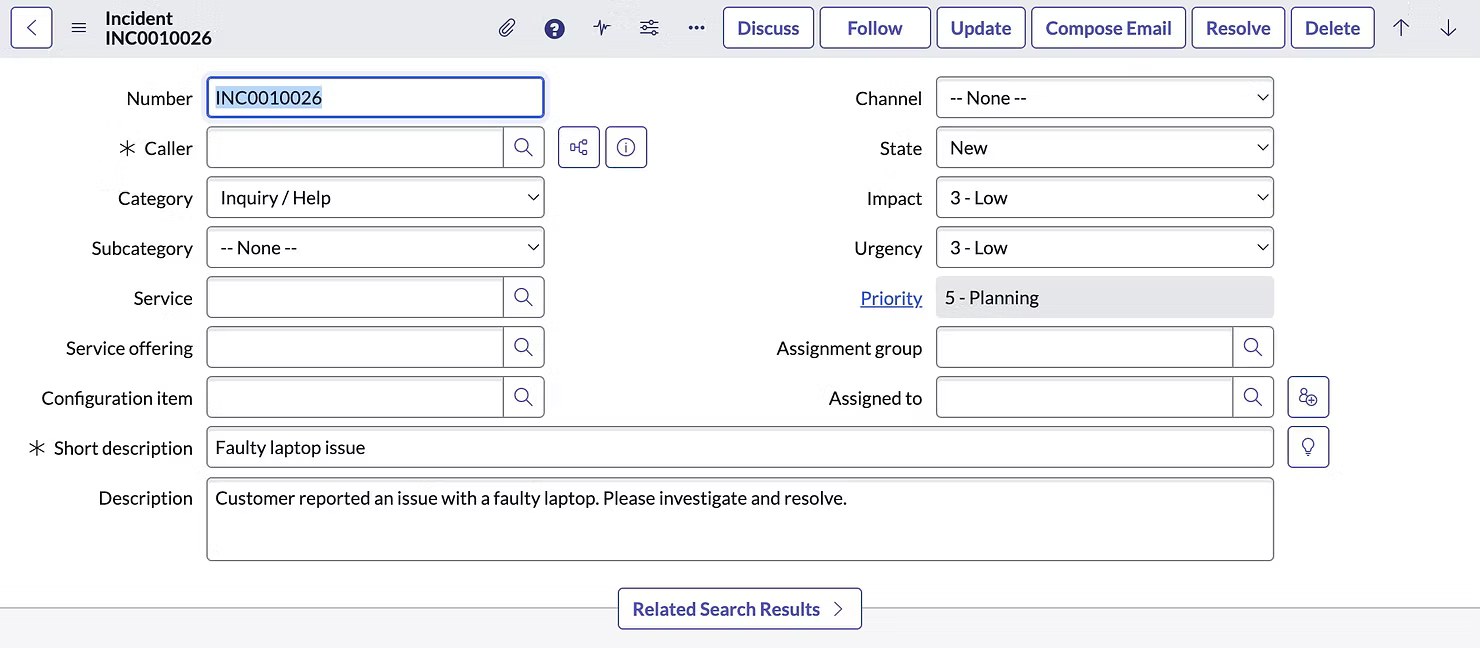Follow the Priority link
The image size is (1480, 648).
click(891, 297)
